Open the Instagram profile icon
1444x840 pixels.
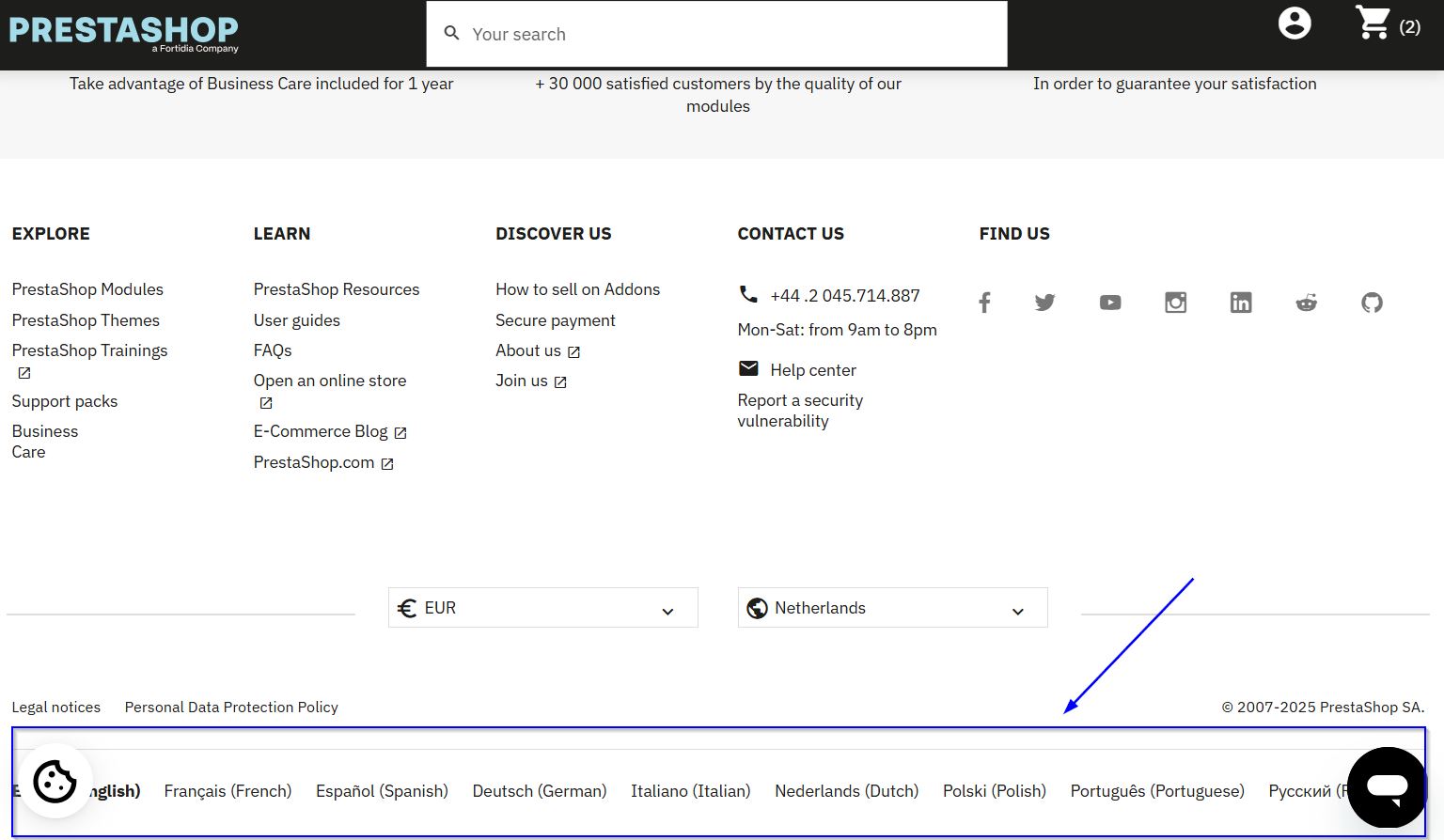tap(1175, 303)
